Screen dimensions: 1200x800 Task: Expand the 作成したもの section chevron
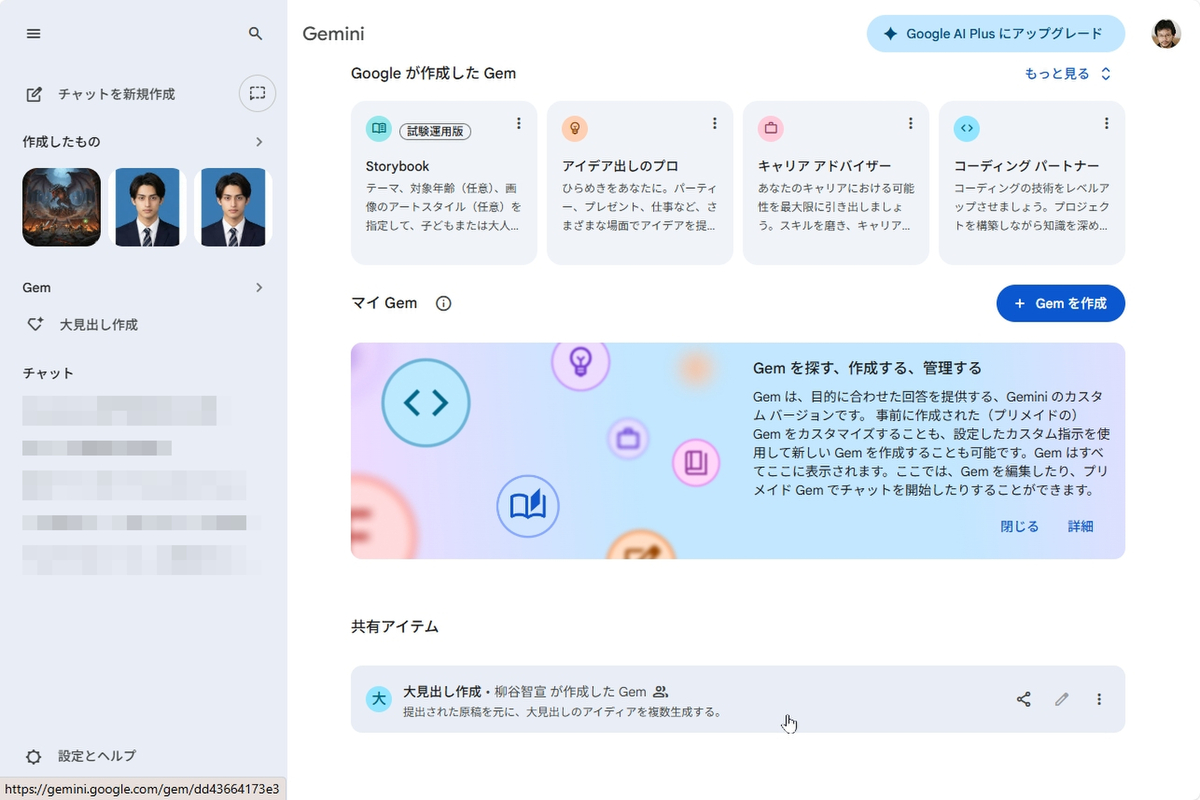259,142
